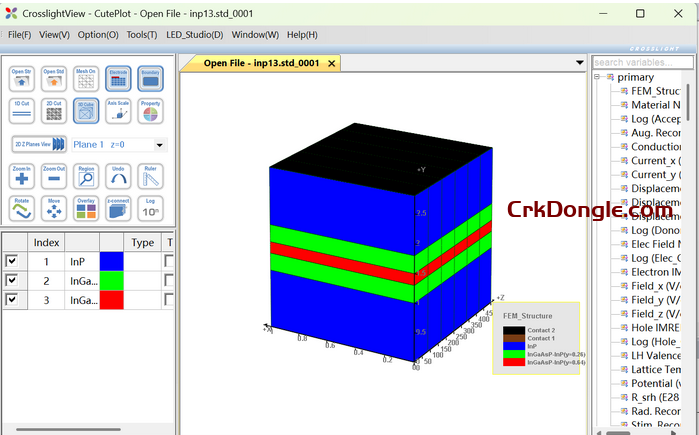Activate the 3D Cube view icon
The height and width of the screenshot is (435, 699).
tap(86, 111)
